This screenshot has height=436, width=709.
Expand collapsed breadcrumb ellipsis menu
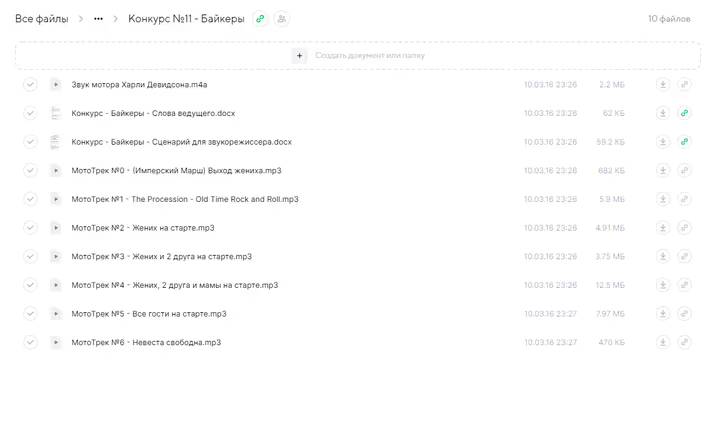[98, 19]
